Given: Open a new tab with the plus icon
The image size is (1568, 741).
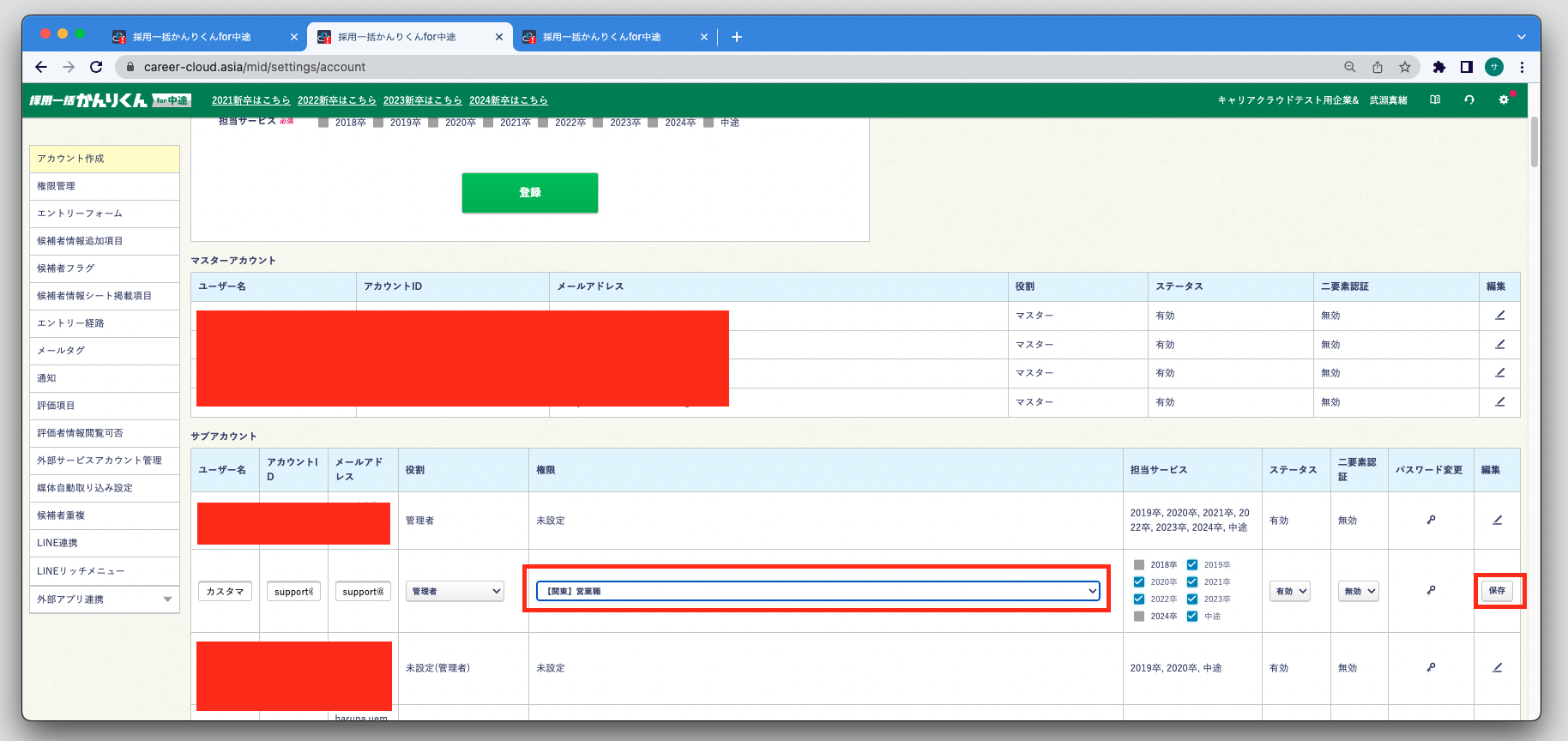Looking at the screenshot, I should [x=736, y=37].
